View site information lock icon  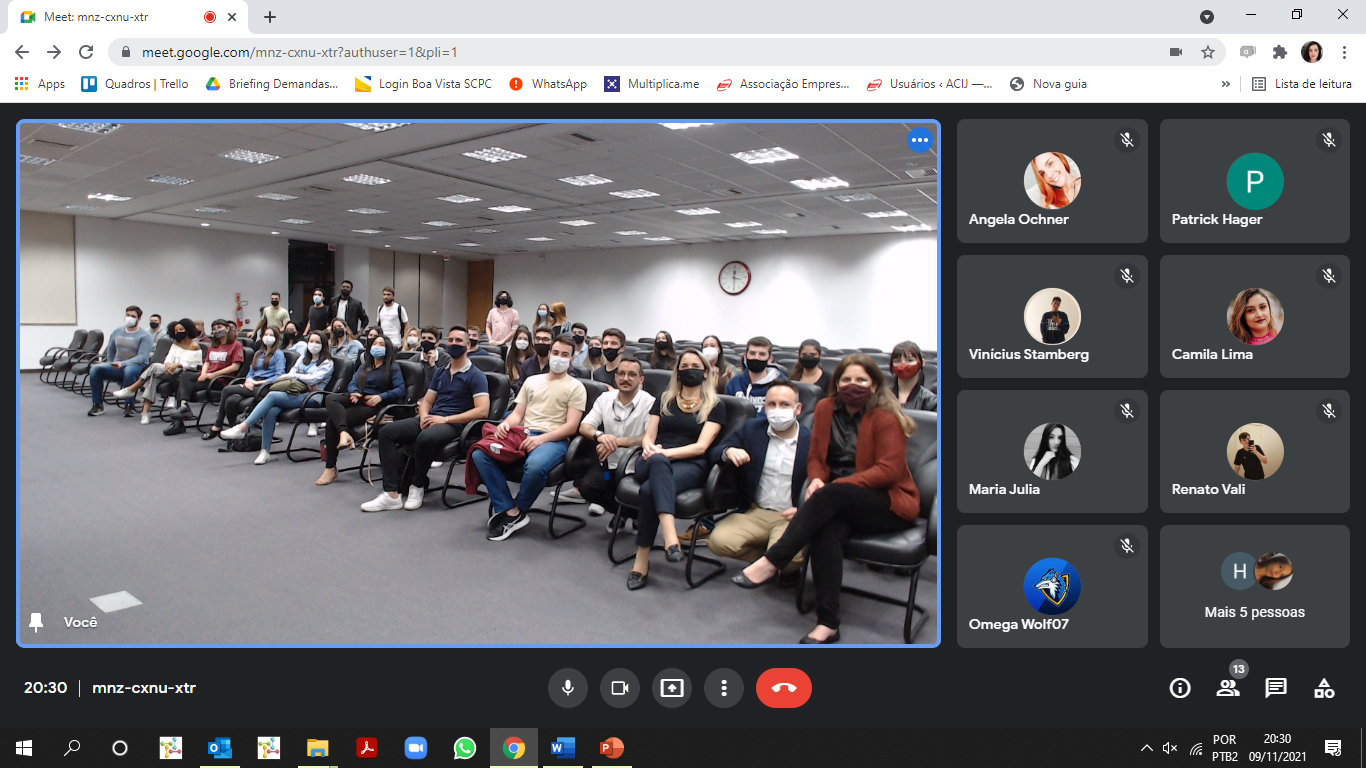125,52
